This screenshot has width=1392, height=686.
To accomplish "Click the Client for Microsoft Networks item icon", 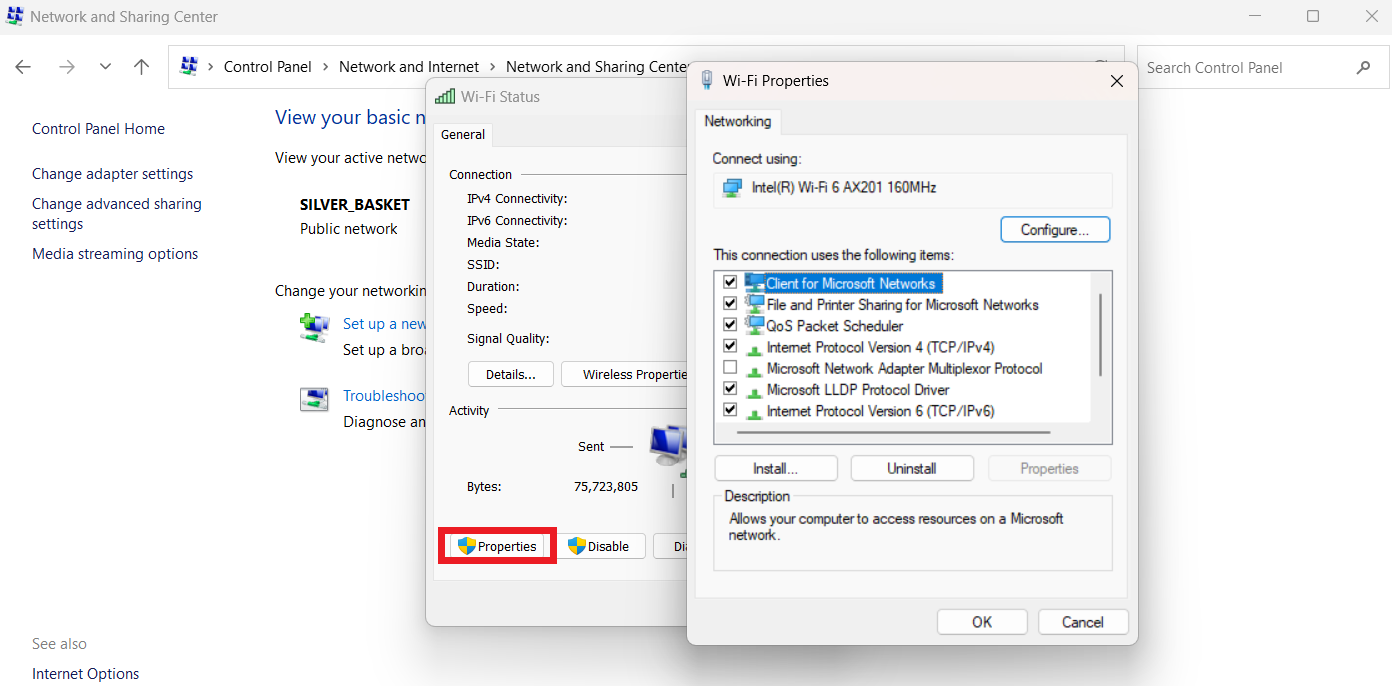I will (x=755, y=283).
